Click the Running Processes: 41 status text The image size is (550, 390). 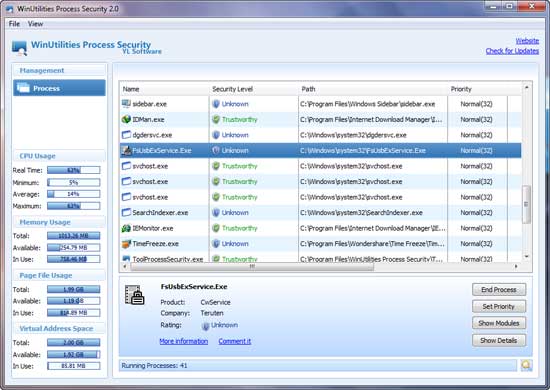click(x=154, y=365)
